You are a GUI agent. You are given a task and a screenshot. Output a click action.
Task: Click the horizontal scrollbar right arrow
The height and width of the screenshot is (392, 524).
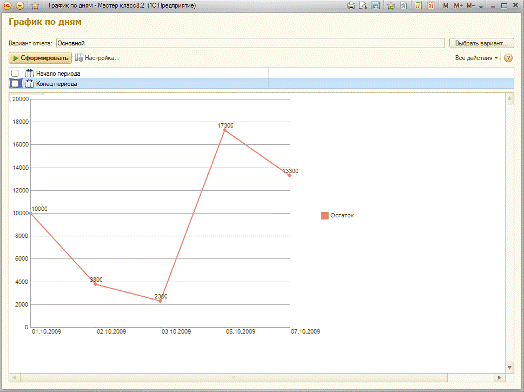pos(500,378)
